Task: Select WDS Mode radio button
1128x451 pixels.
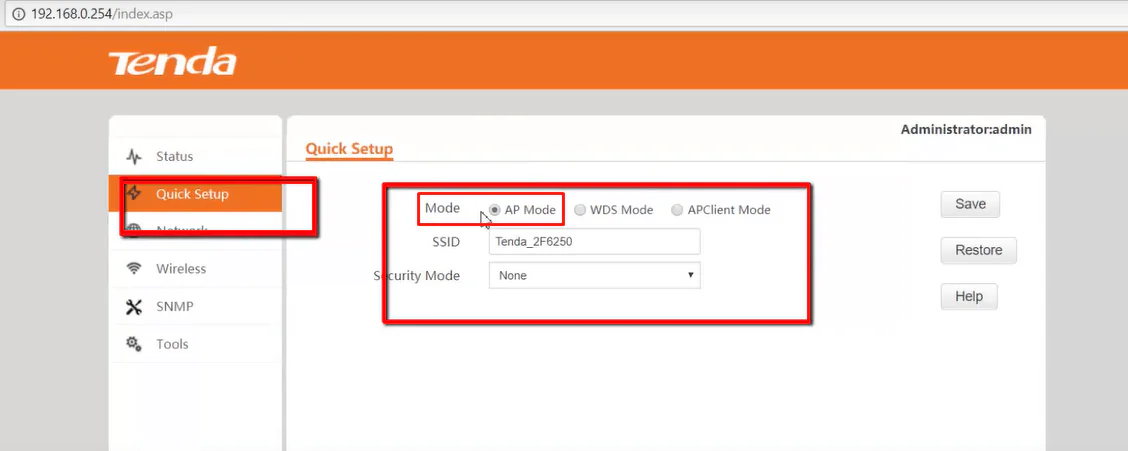Action: (x=580, y=210)
